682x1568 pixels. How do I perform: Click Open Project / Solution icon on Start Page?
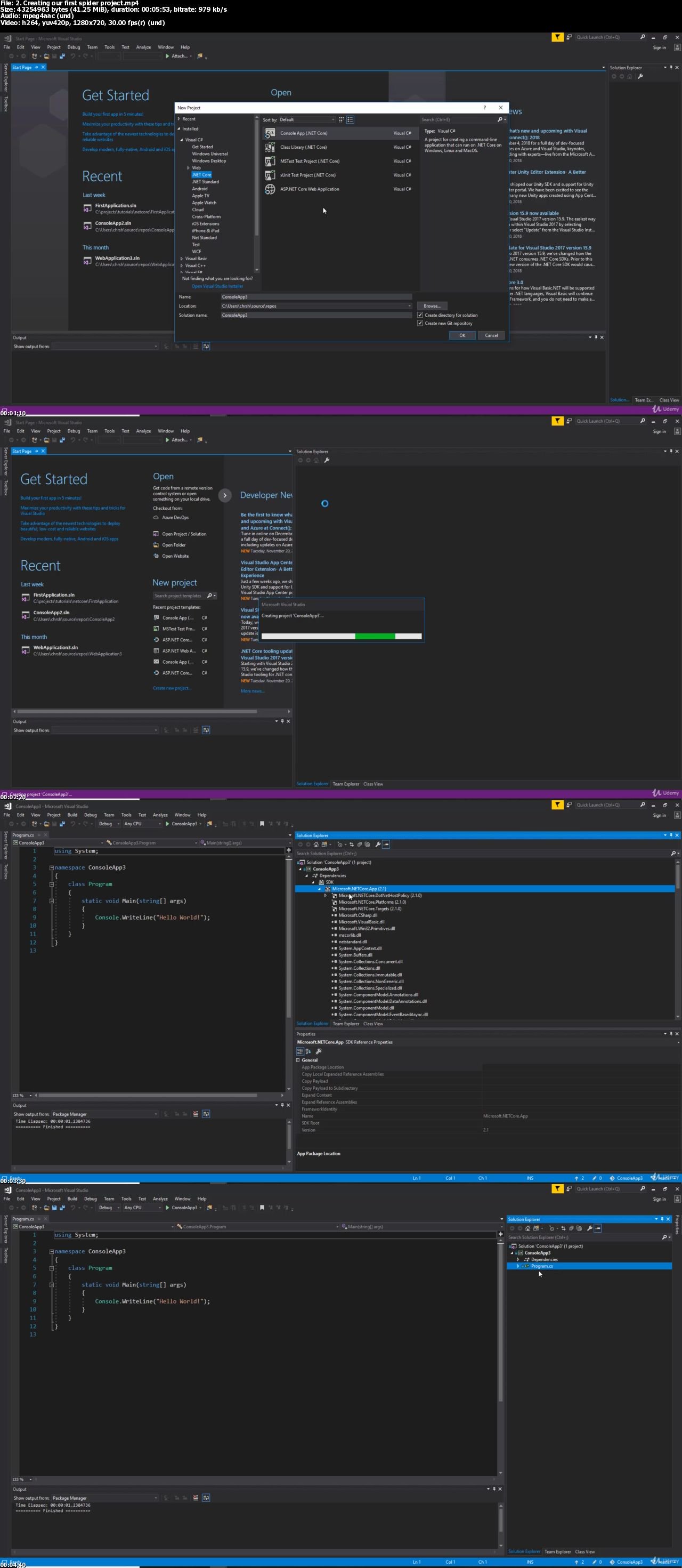[x=156, y=534]
